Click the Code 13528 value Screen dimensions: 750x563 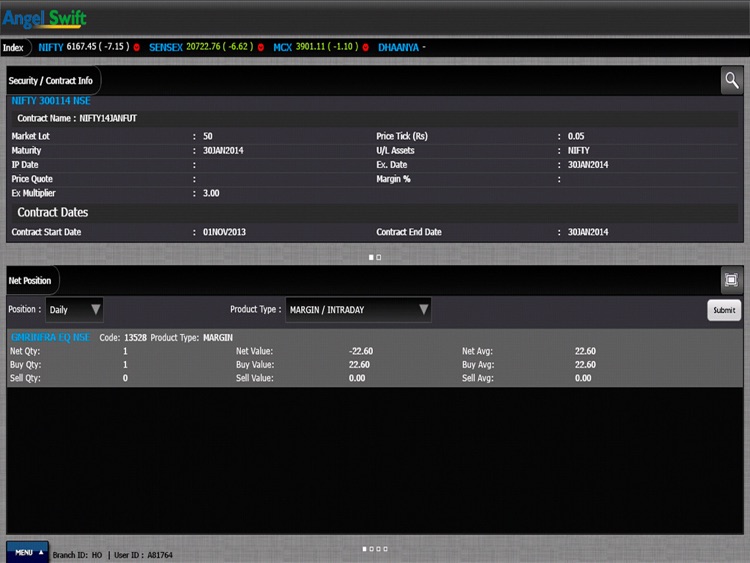(135, 338)
